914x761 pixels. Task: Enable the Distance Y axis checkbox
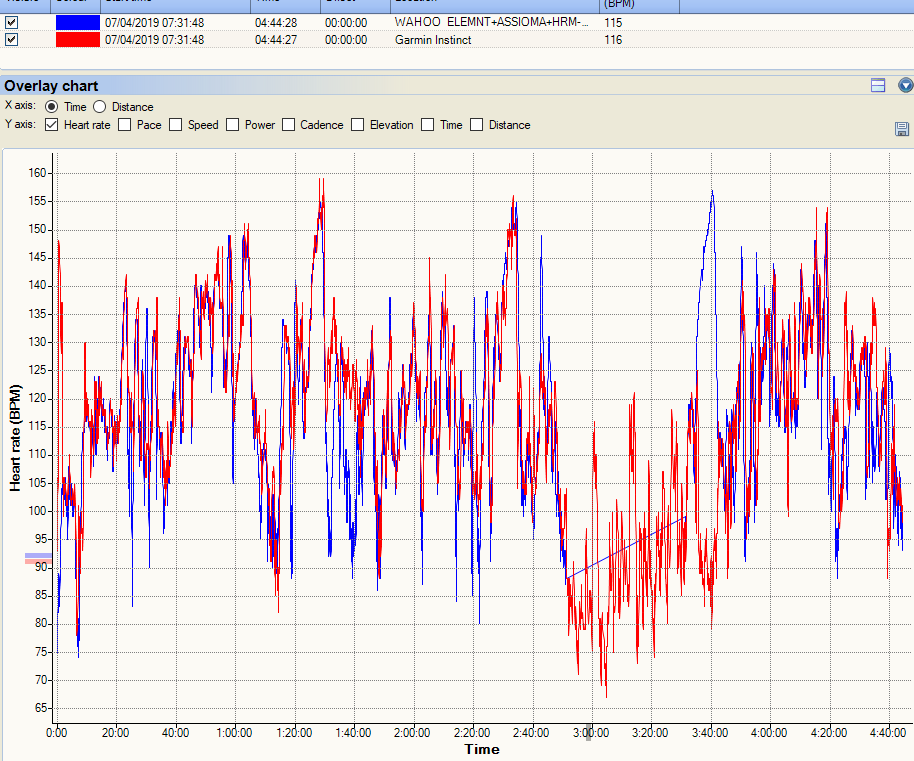(477, 125)
